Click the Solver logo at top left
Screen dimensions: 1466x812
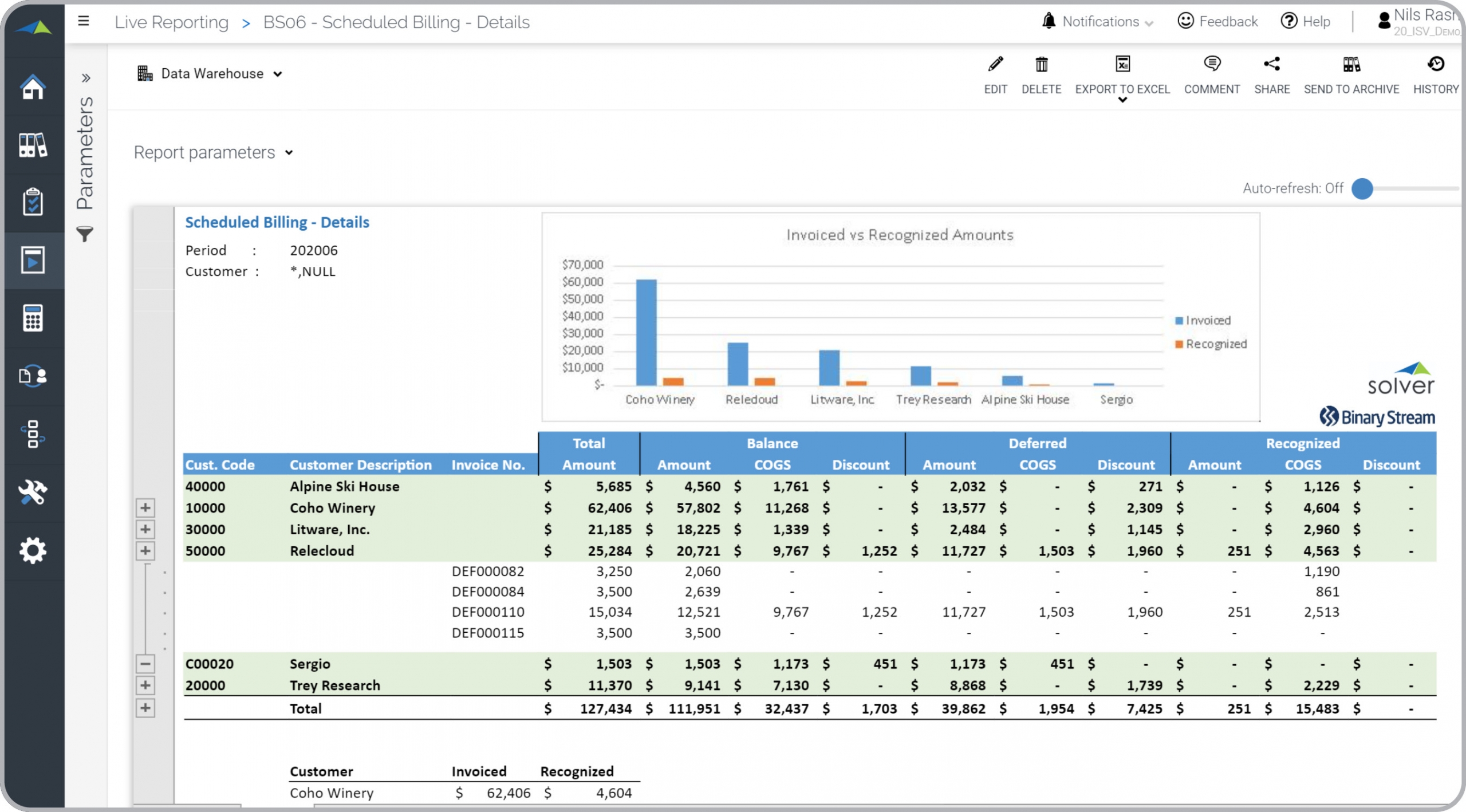pyautogui.click(x=33, y=26)
